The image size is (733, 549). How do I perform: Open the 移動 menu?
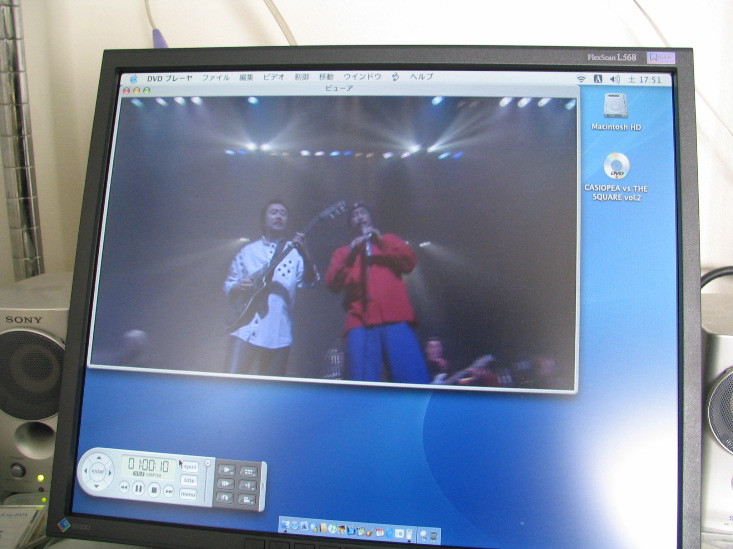click(326, 77)
